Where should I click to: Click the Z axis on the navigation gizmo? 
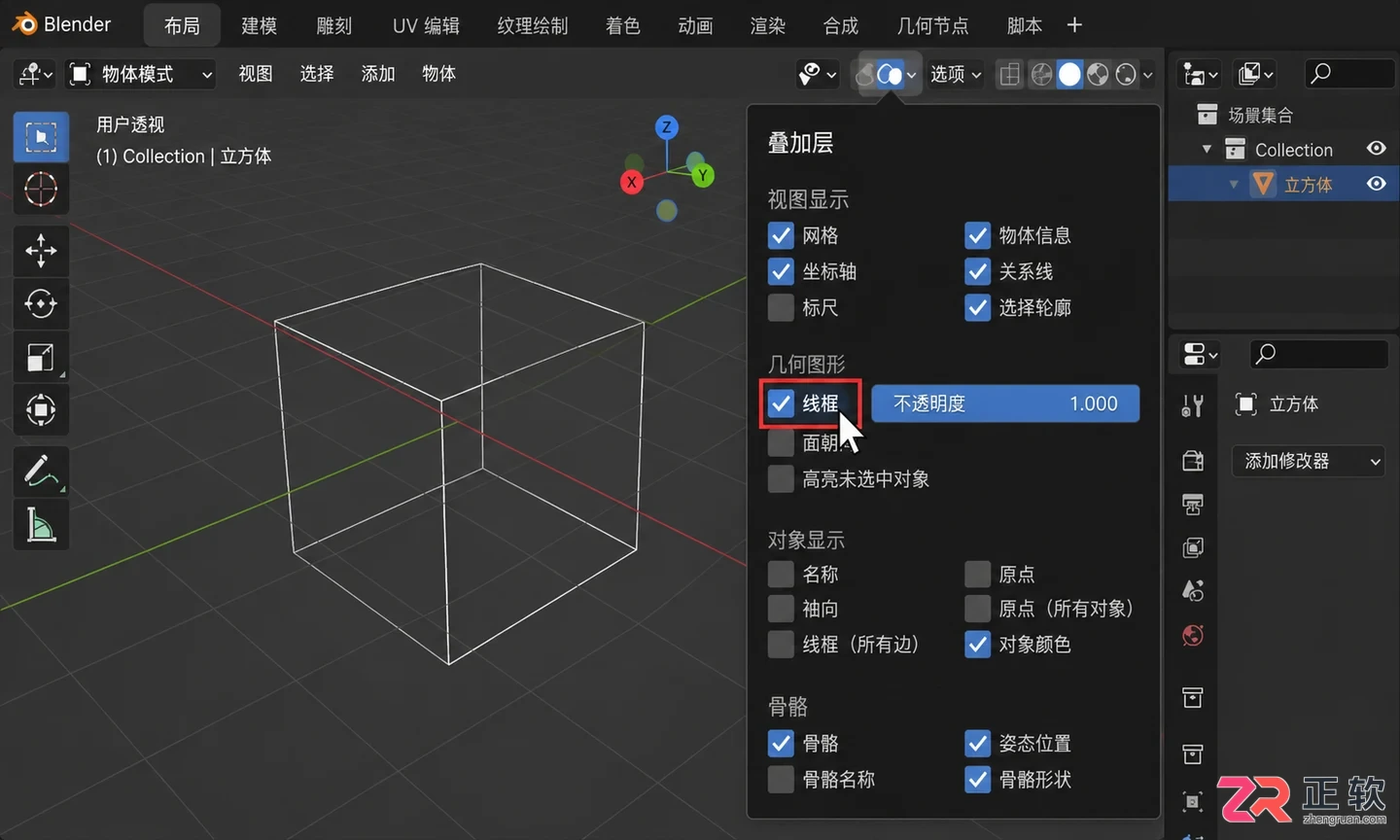pyautogui.click(x=666, y=127)
